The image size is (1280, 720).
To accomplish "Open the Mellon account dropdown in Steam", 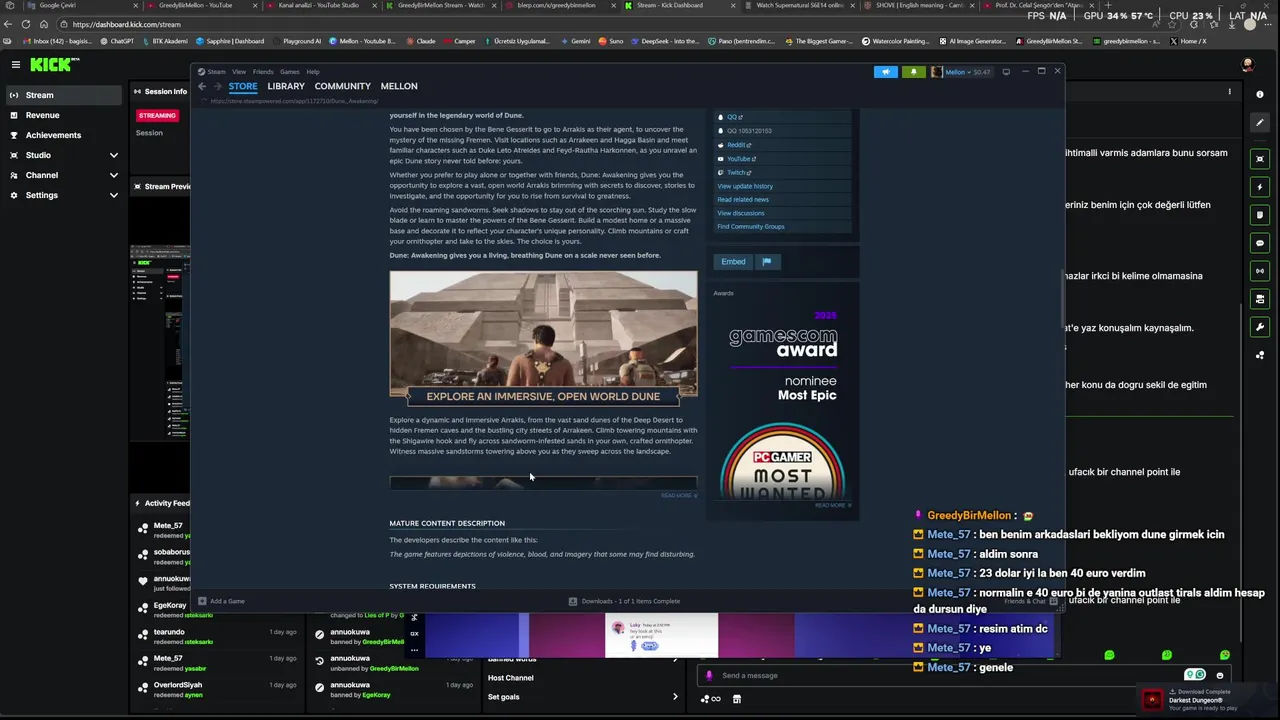I will (961, 72).
